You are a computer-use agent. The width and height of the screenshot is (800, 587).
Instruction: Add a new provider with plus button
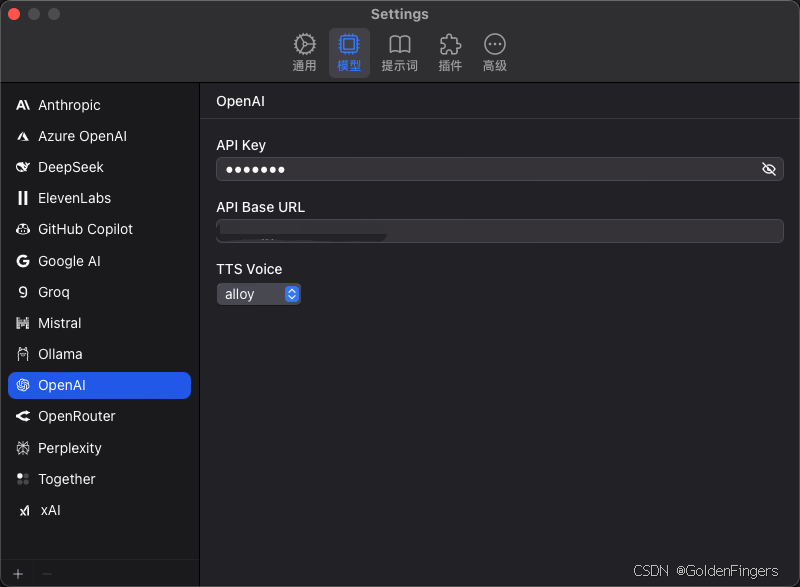pyautogui.click(x=18, y=574)
